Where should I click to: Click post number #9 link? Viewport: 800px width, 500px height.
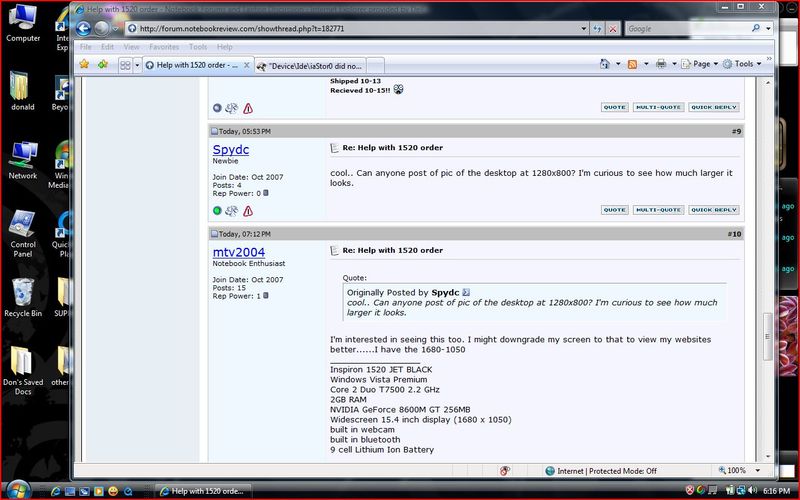[x=736, y=132]
